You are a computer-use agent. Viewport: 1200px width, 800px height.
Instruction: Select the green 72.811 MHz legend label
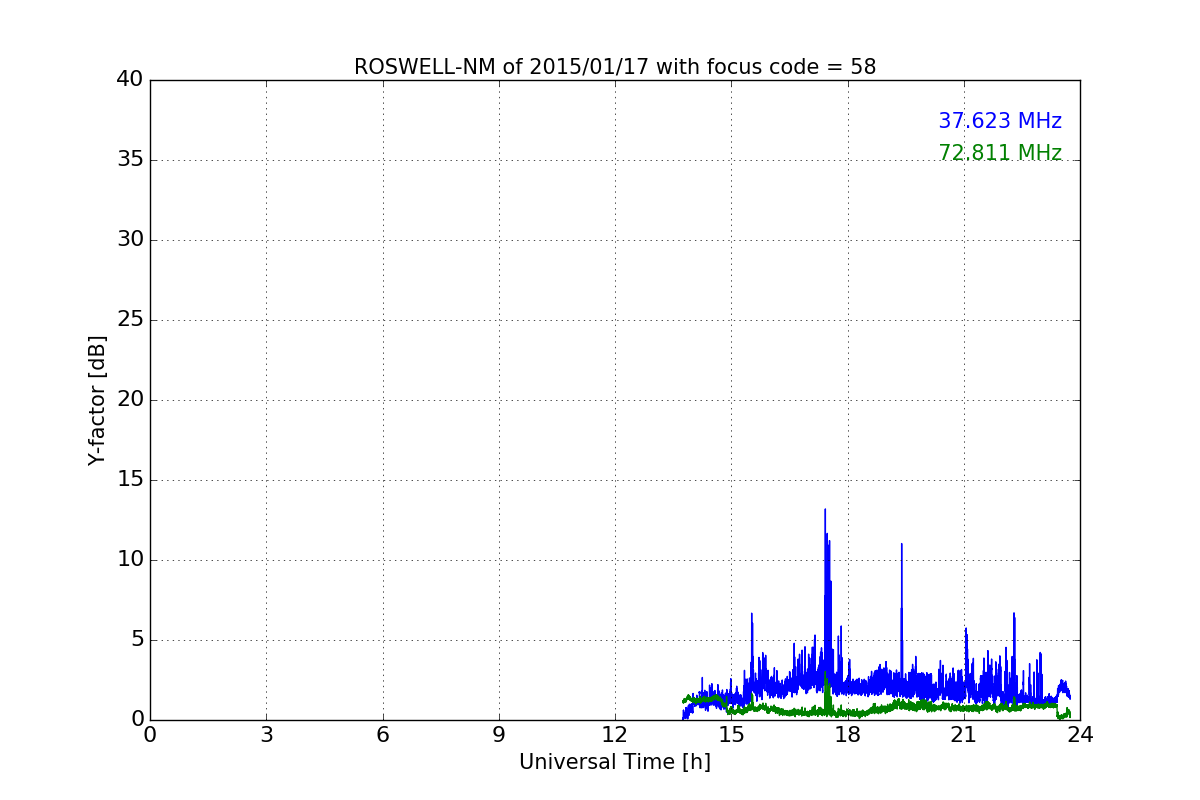(1000, 153)
